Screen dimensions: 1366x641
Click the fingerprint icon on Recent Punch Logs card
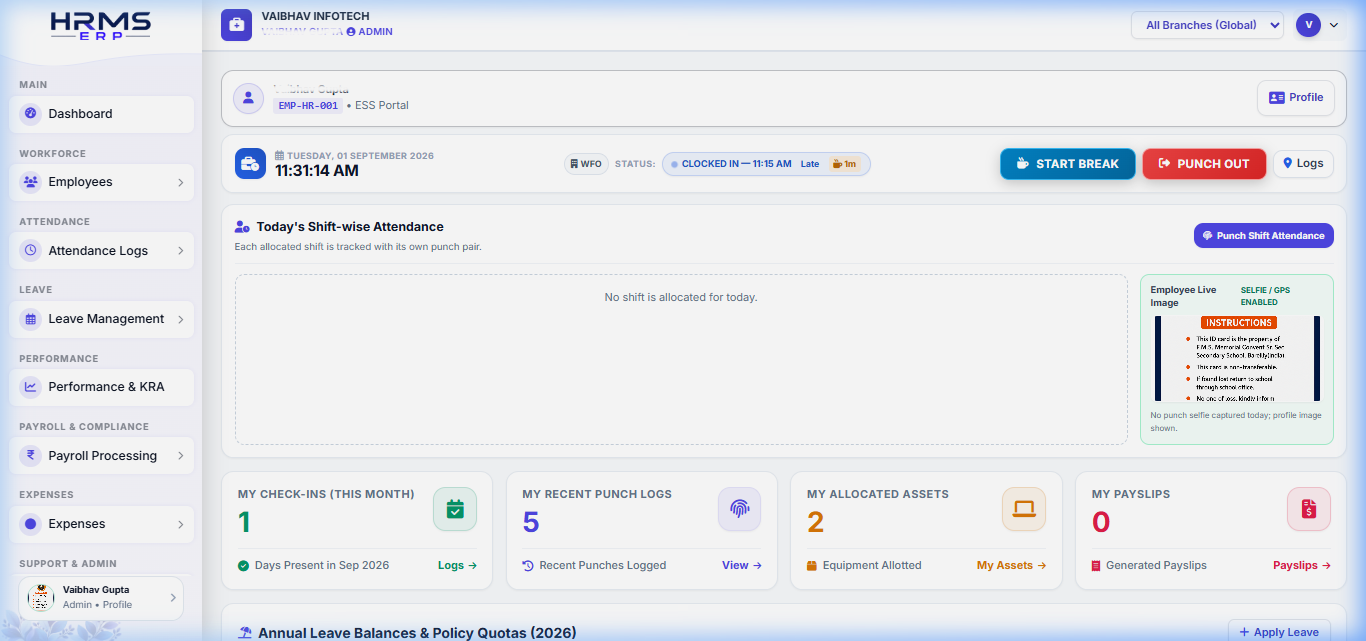[x=739, y=509]
